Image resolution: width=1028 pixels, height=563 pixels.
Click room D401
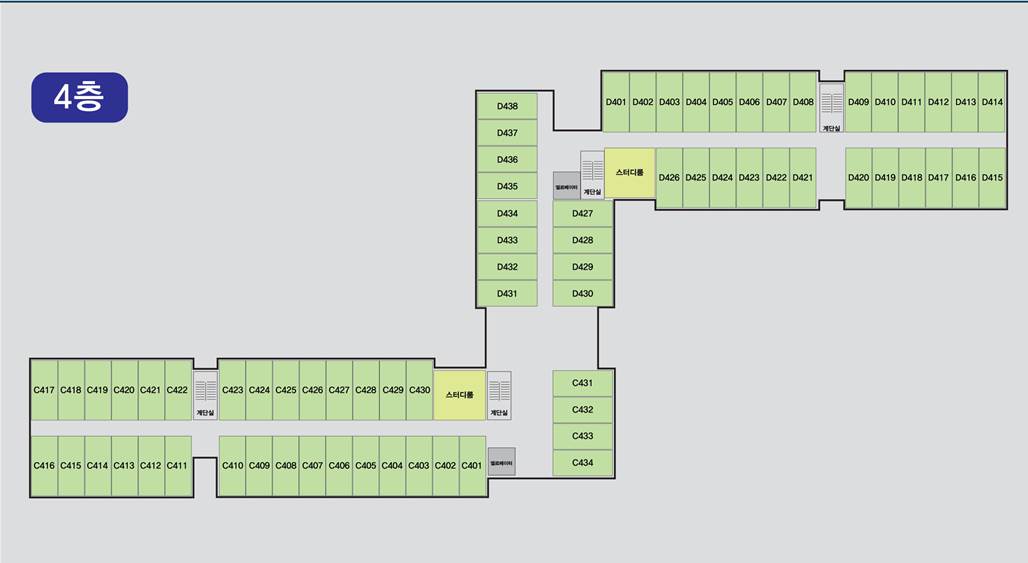click(x=616, y=102)
